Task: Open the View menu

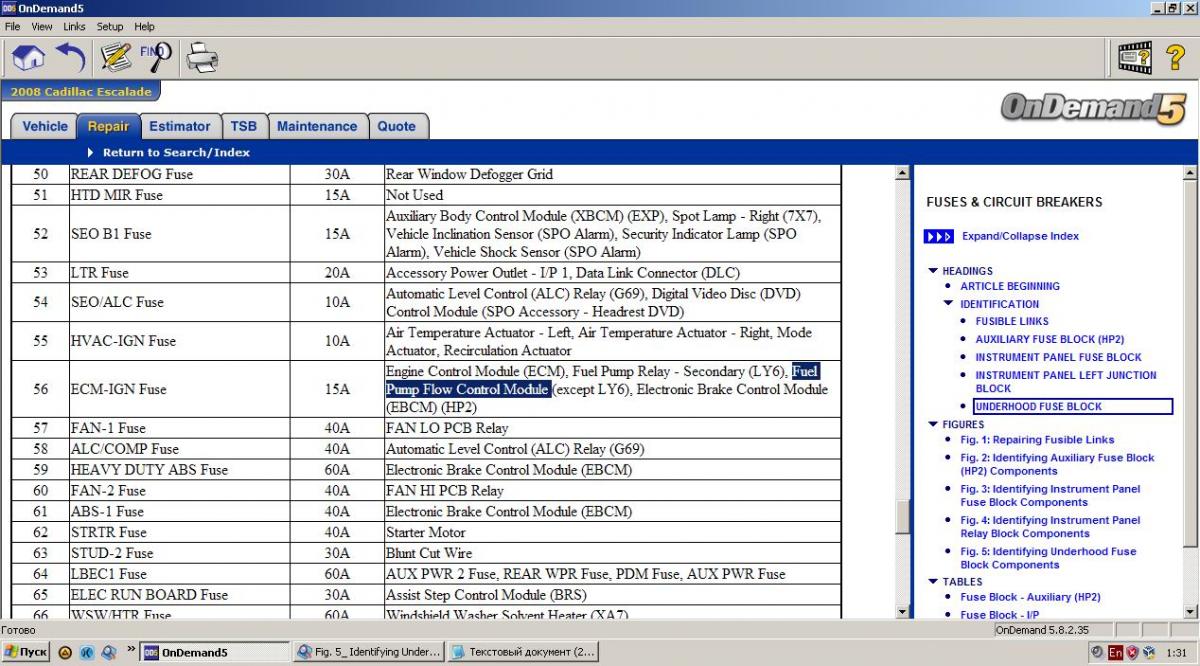Action: 42,27
